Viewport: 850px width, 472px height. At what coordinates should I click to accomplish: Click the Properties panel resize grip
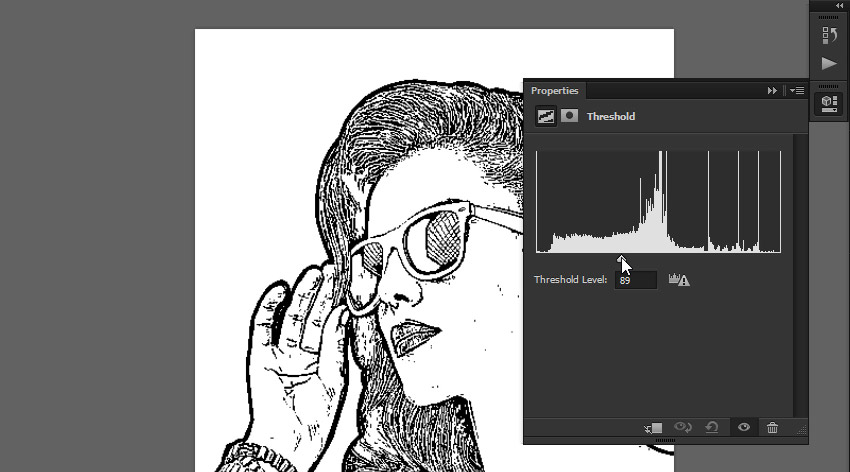click(x=802, y=430)
